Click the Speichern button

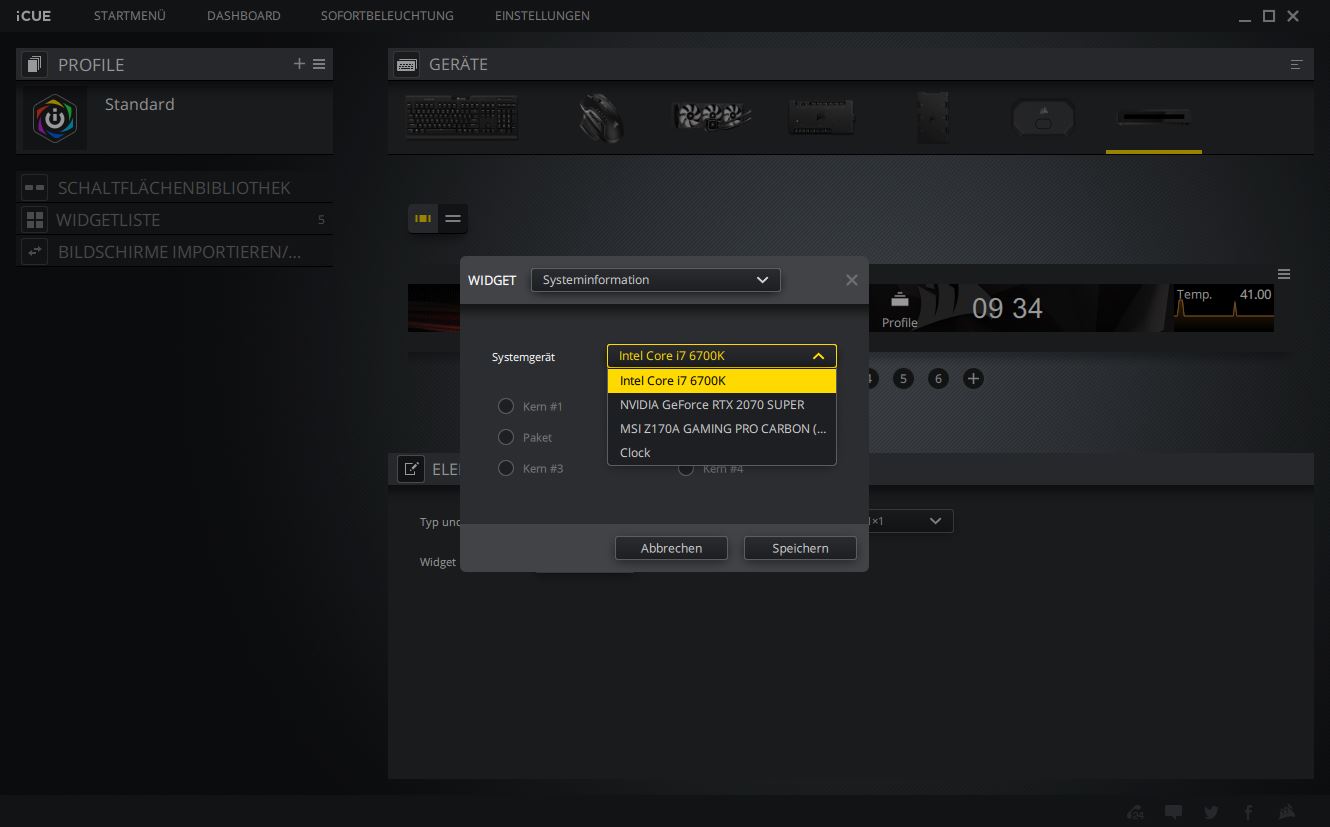coord(800,548)
